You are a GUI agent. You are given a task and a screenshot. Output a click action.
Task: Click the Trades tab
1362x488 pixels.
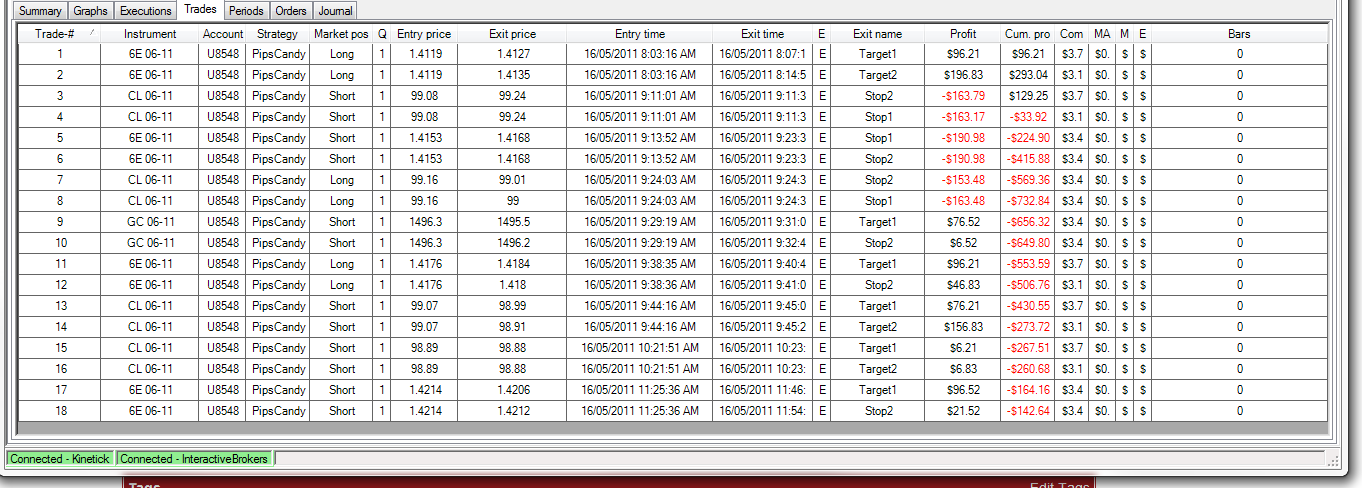click(200, 10)
